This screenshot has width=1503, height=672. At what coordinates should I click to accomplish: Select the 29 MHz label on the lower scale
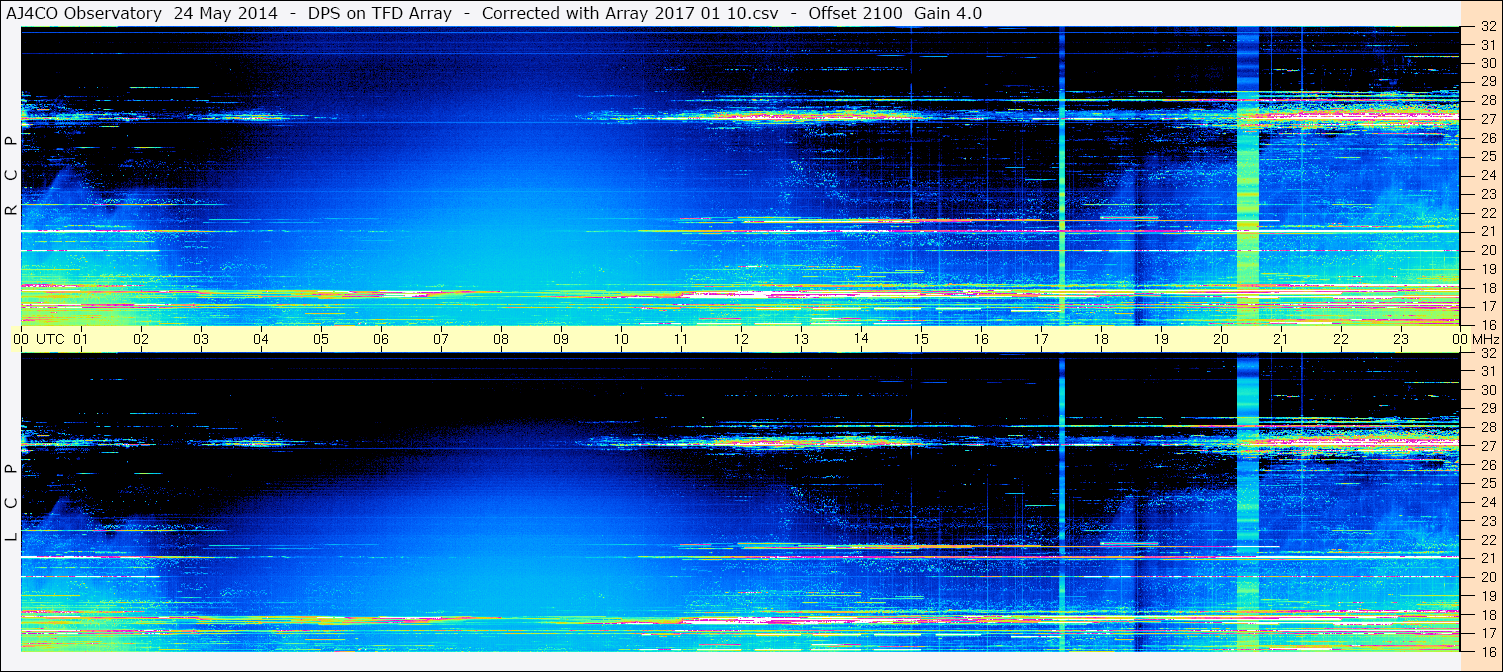1488,408
